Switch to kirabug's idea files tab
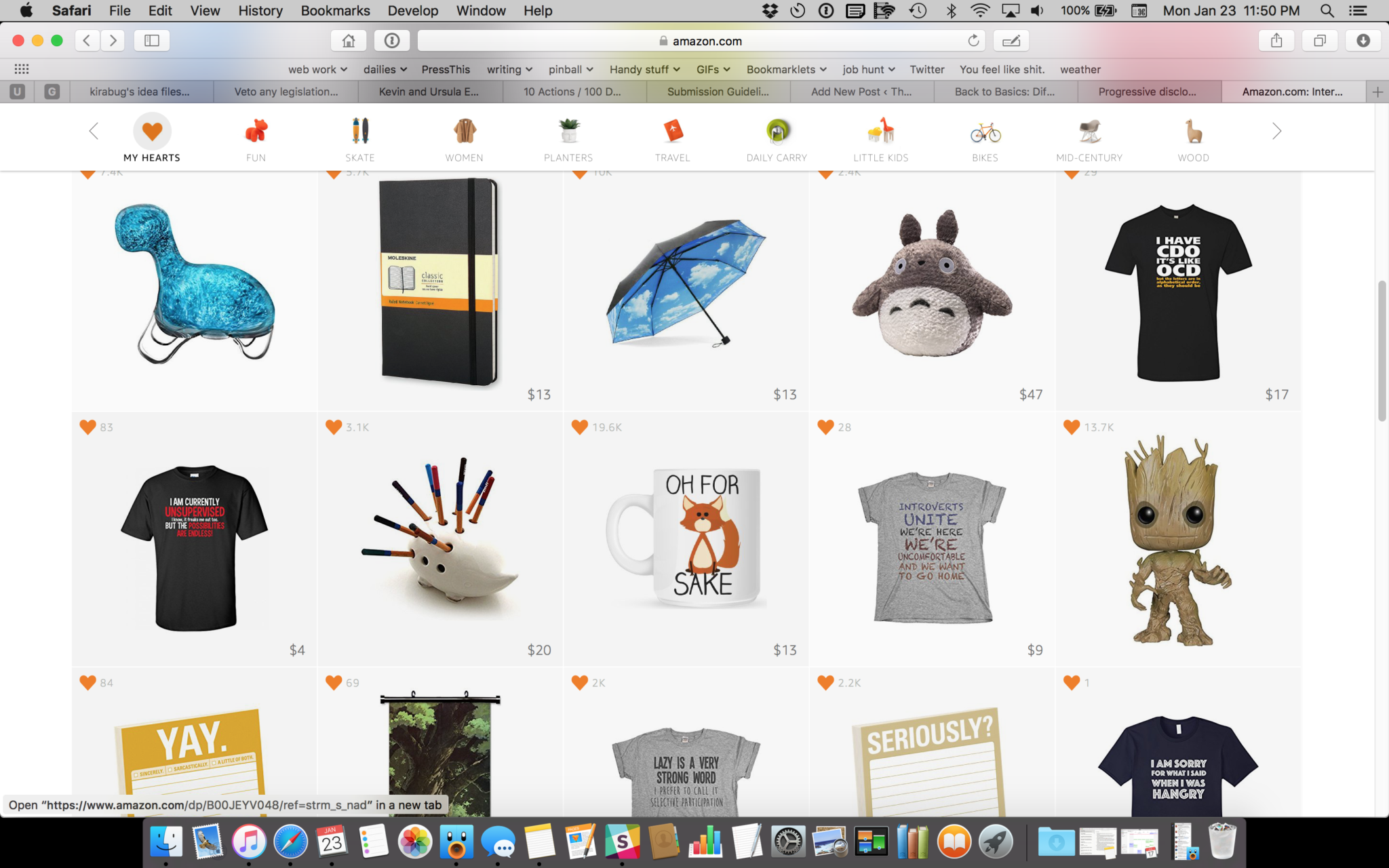 click(x=140, y=92)
